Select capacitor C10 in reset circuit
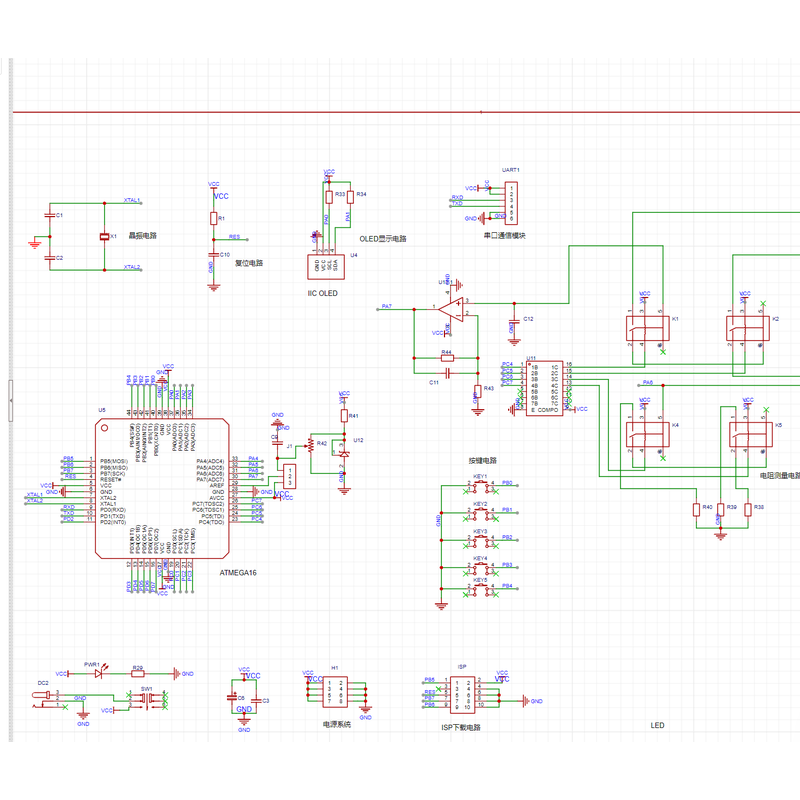 coord(214,254)
